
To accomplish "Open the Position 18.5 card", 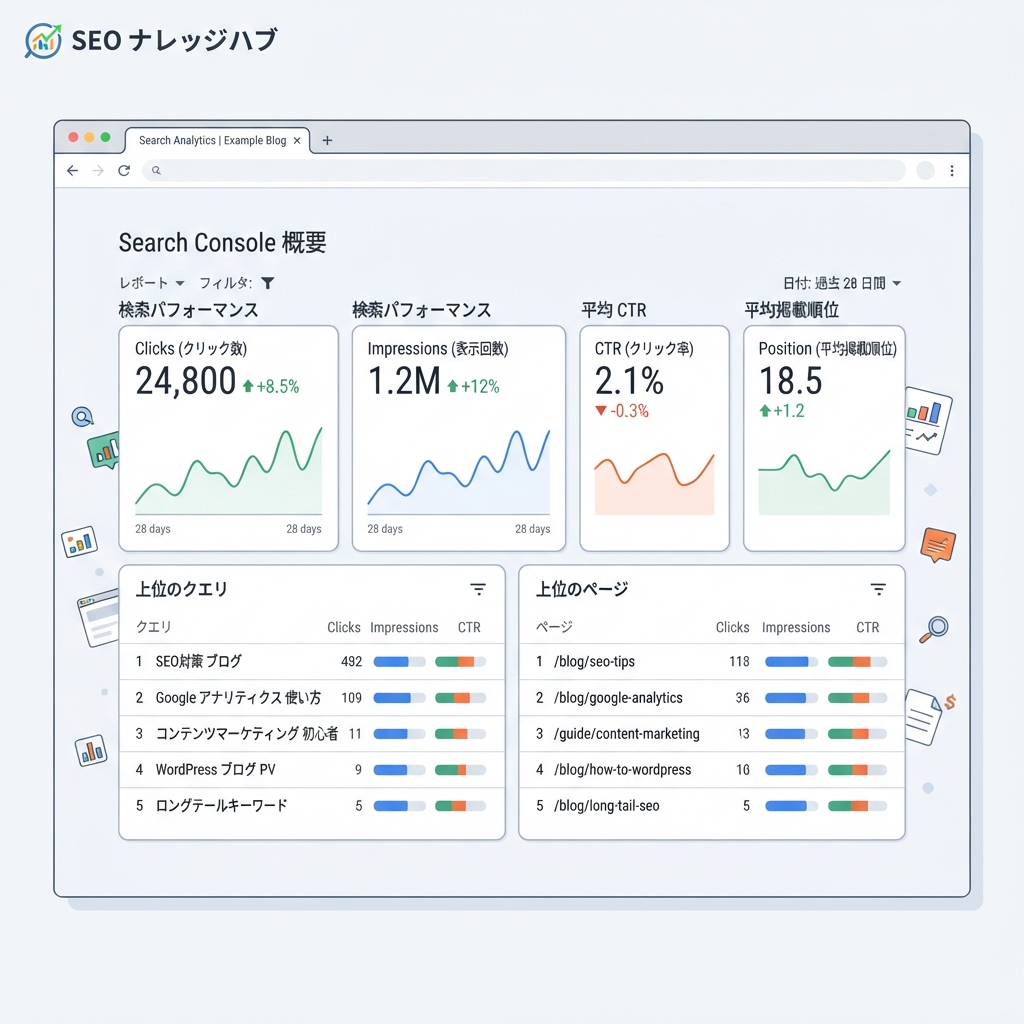I will tap(824, 438).
